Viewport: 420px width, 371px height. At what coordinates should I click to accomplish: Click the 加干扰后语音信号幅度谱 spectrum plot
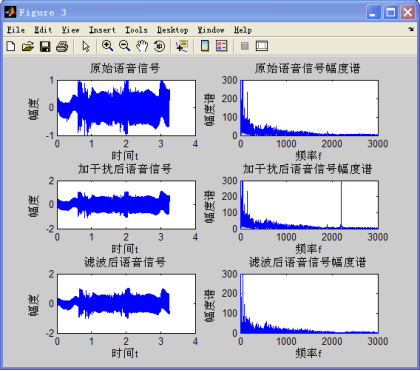309,205
